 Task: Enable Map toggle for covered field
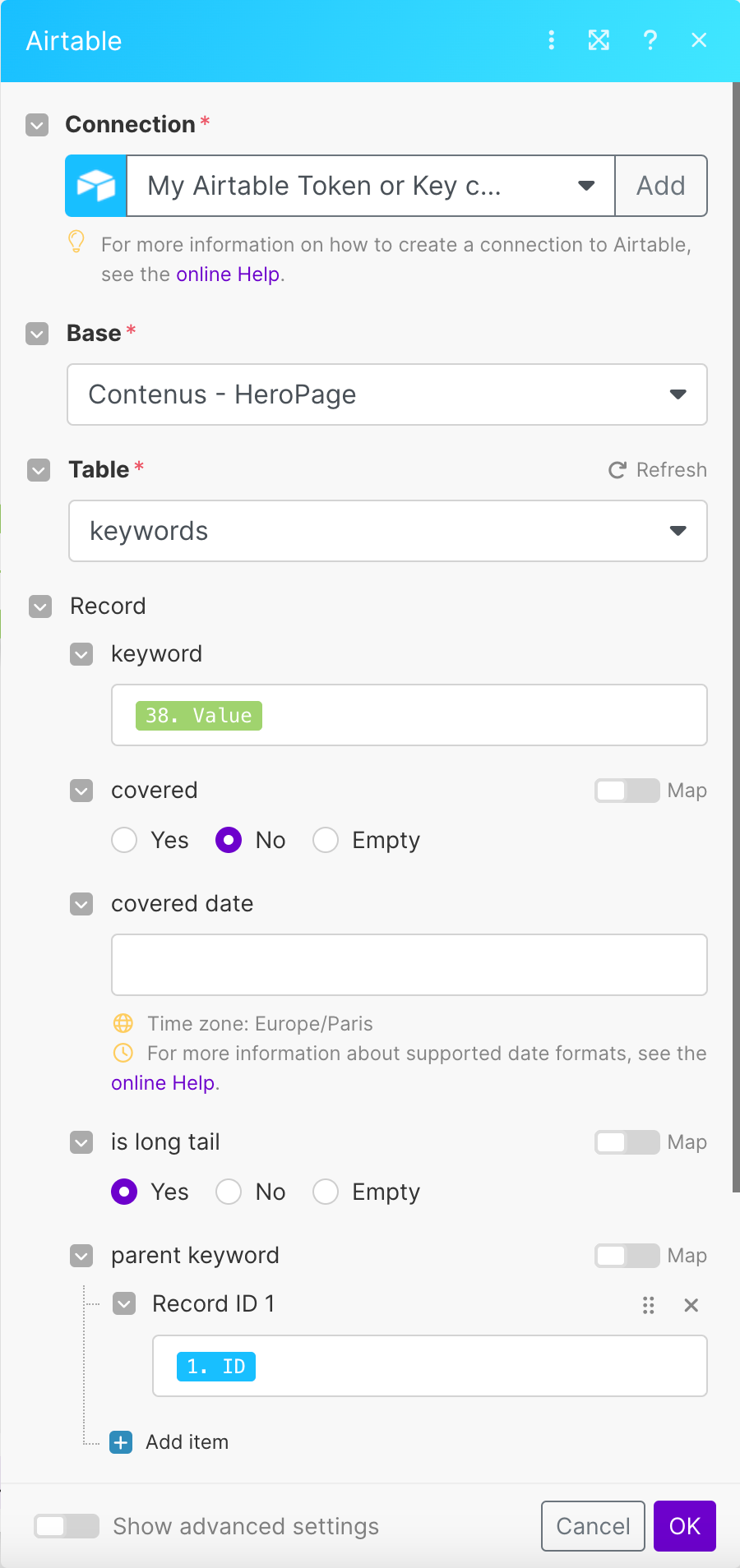tap(627, 791)
